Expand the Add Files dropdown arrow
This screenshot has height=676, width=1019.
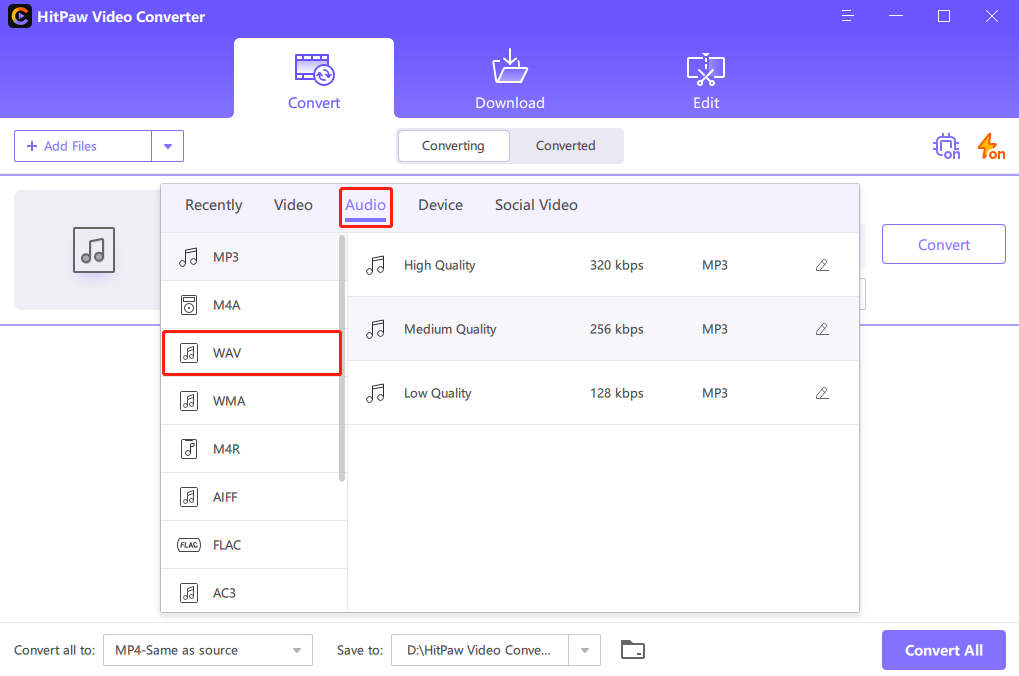pyautogui.click(x=168, y=146)
